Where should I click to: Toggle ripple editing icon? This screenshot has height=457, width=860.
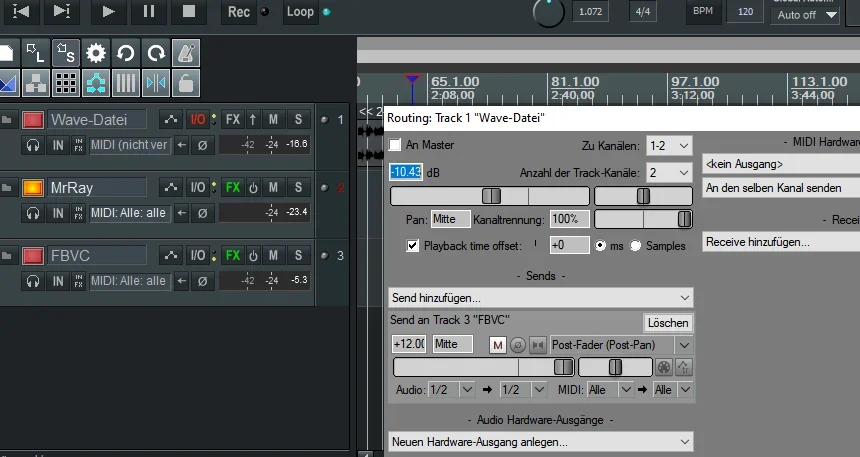(95, 83)
